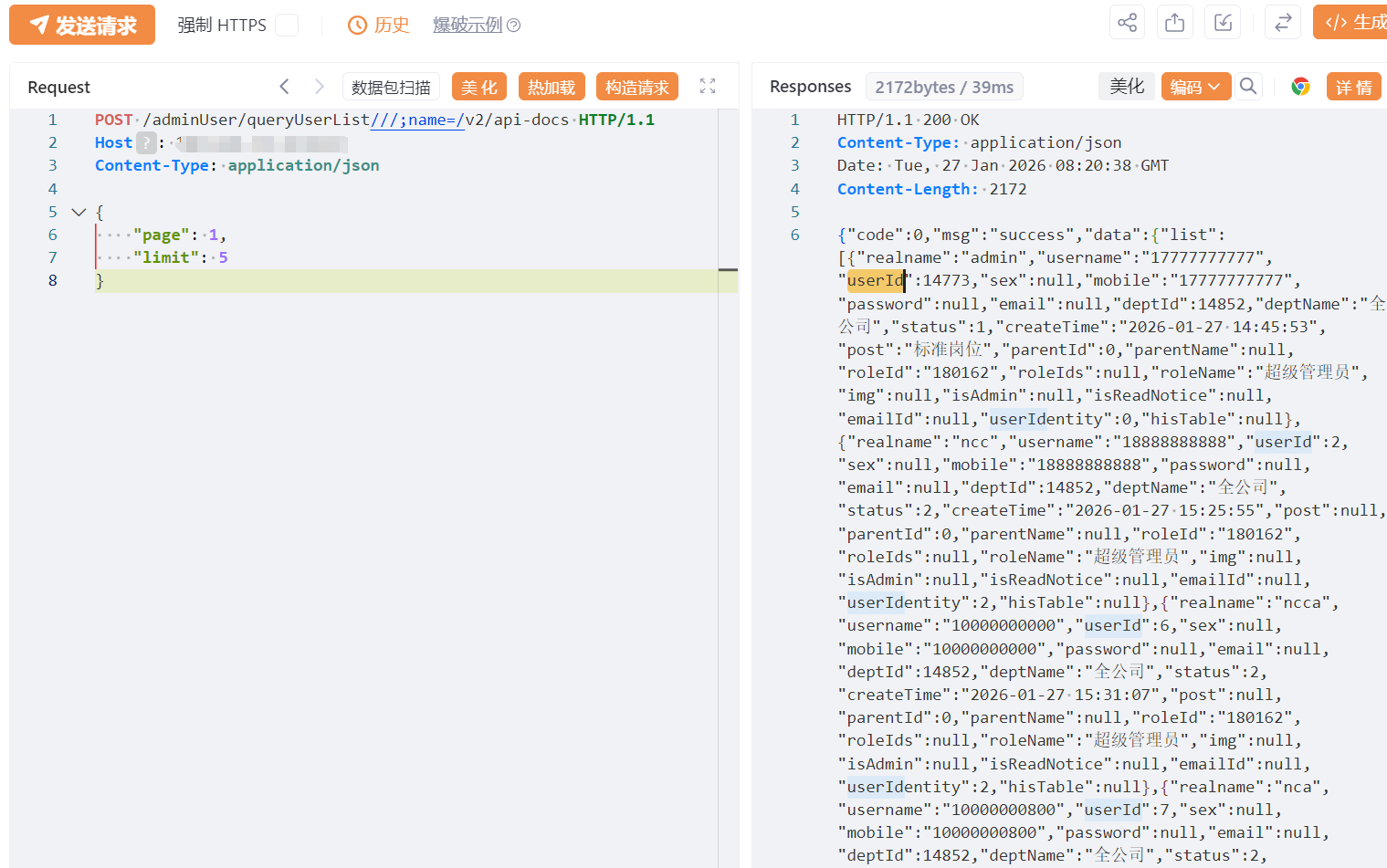Click the 发送请求 send button
Screen dimensions: 1387x868
(82, 25)
